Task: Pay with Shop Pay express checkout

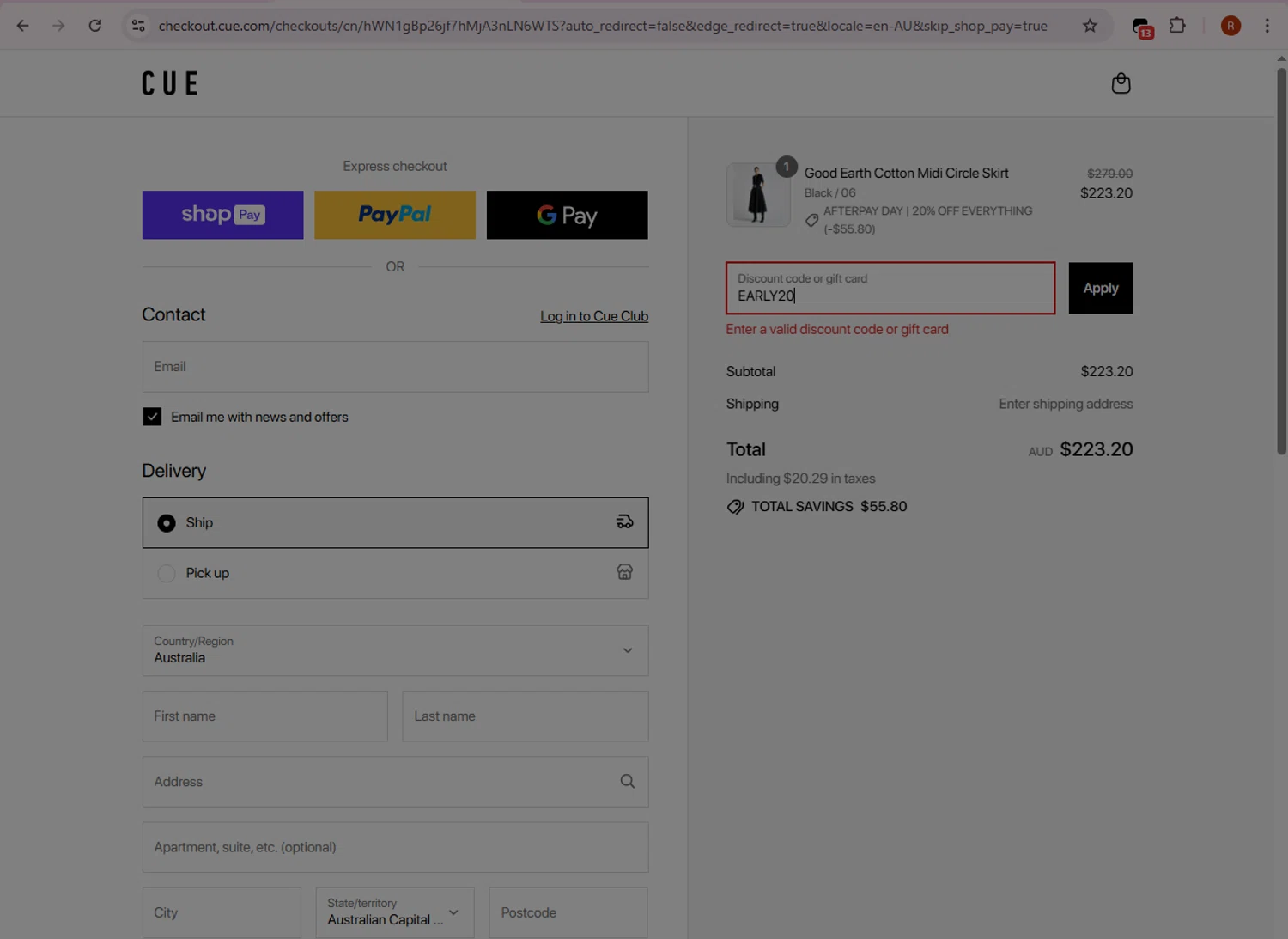Action: (222, 215)
